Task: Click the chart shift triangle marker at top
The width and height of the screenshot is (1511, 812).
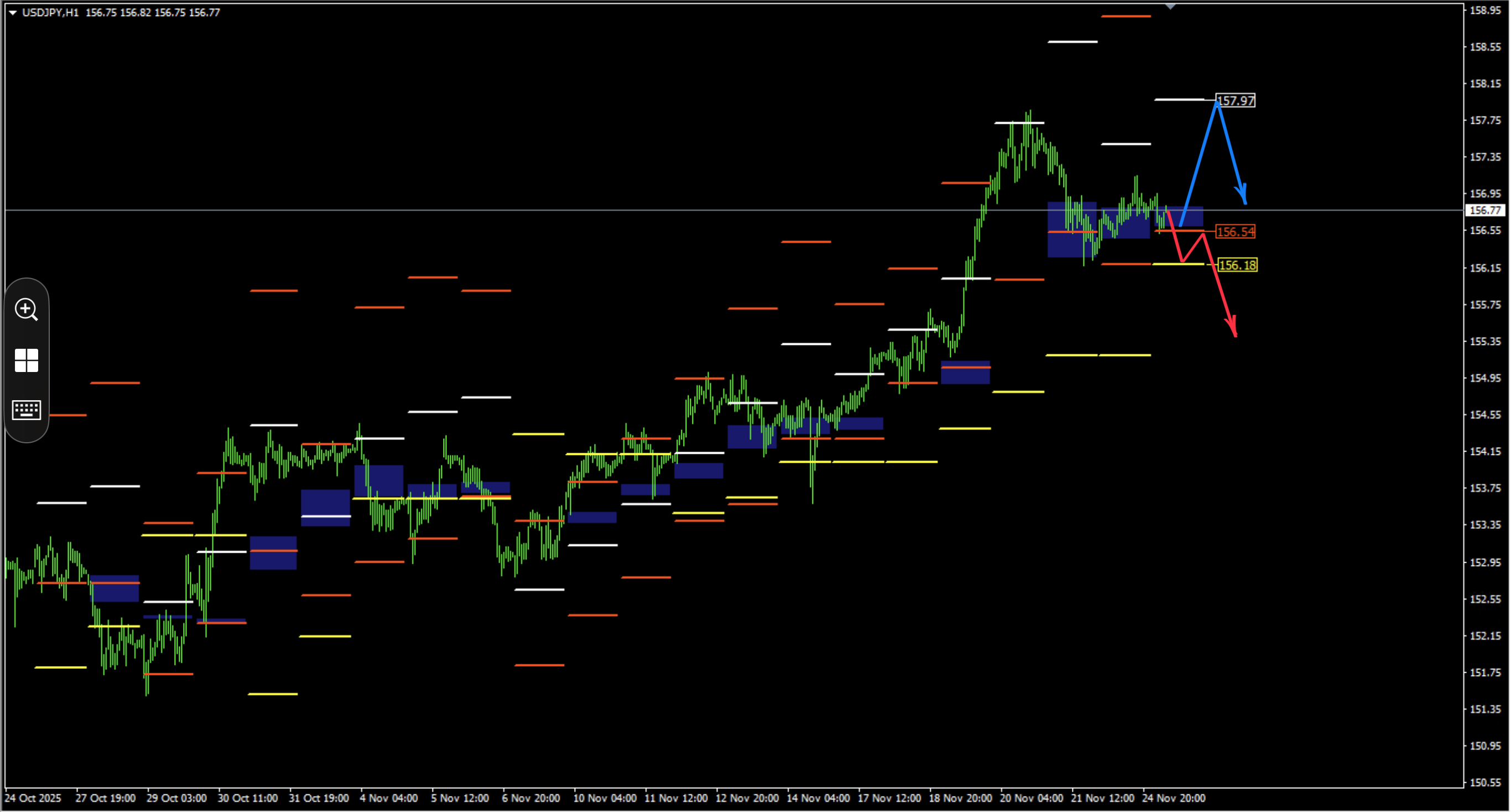Action: click(1170, 7)
